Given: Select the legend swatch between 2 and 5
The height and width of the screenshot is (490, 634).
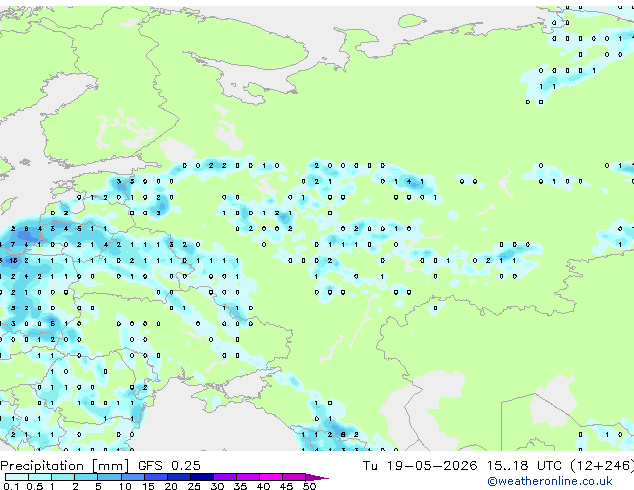Looking at the screenshot, I should [86, 477].
